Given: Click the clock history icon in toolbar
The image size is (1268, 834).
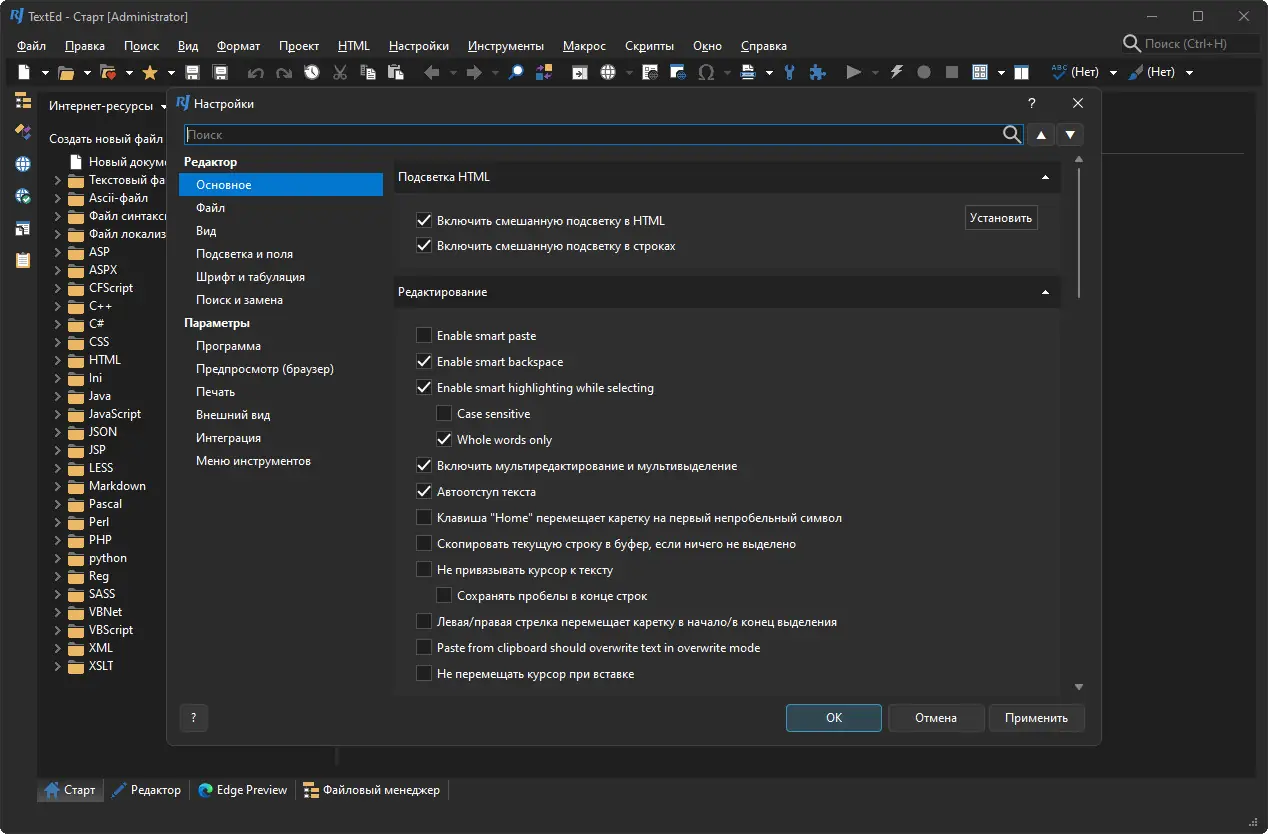Looking at the screenshot, I should coord(312,72).
